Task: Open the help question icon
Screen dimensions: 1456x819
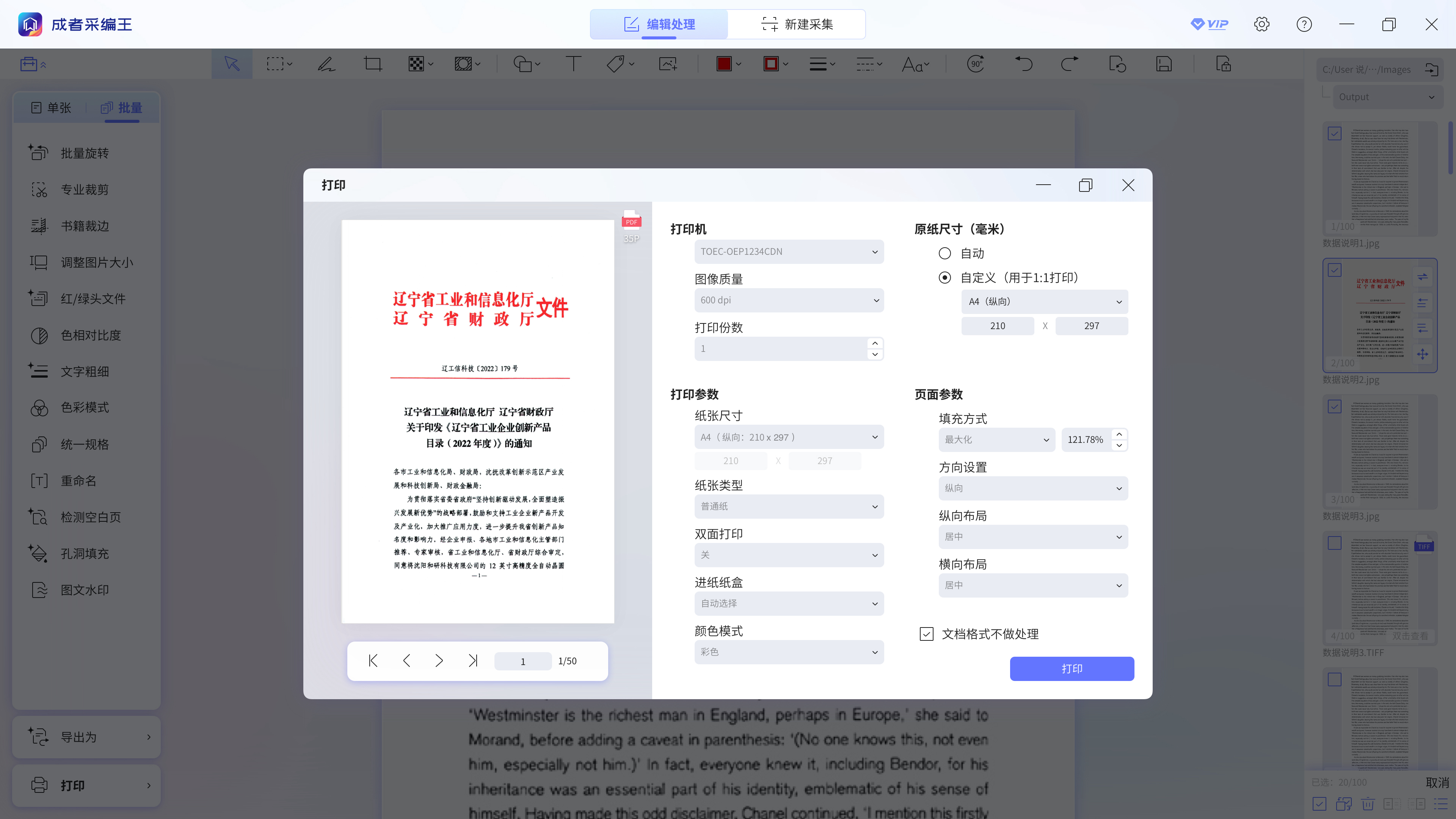Action: tap(1304, 24)
